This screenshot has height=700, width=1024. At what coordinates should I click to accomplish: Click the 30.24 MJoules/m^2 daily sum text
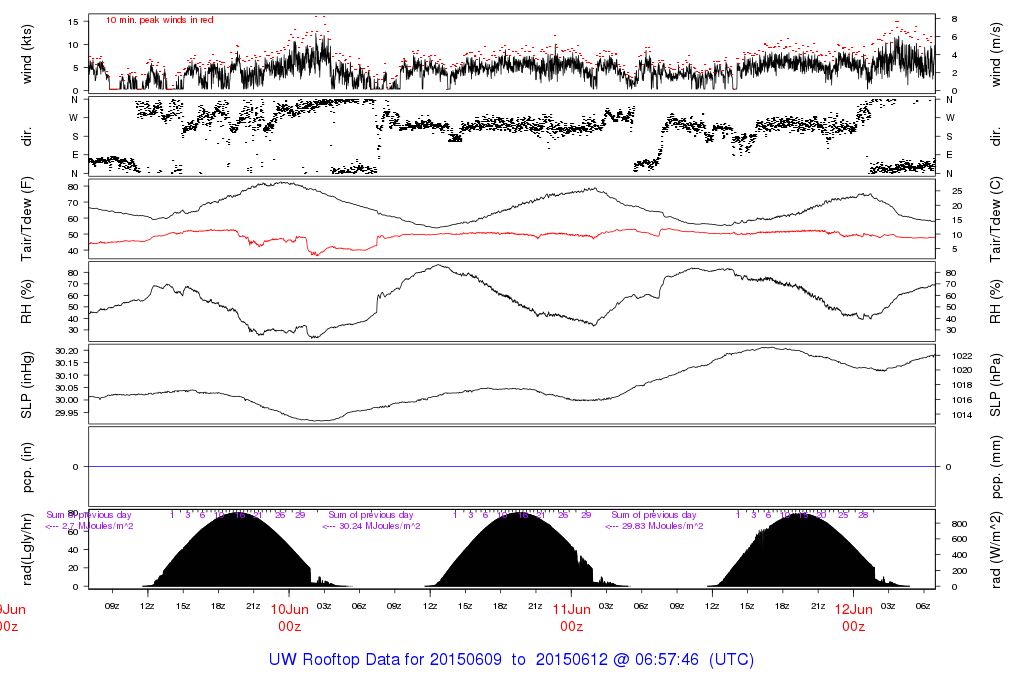pyautogui.click(x=372, y=526)
